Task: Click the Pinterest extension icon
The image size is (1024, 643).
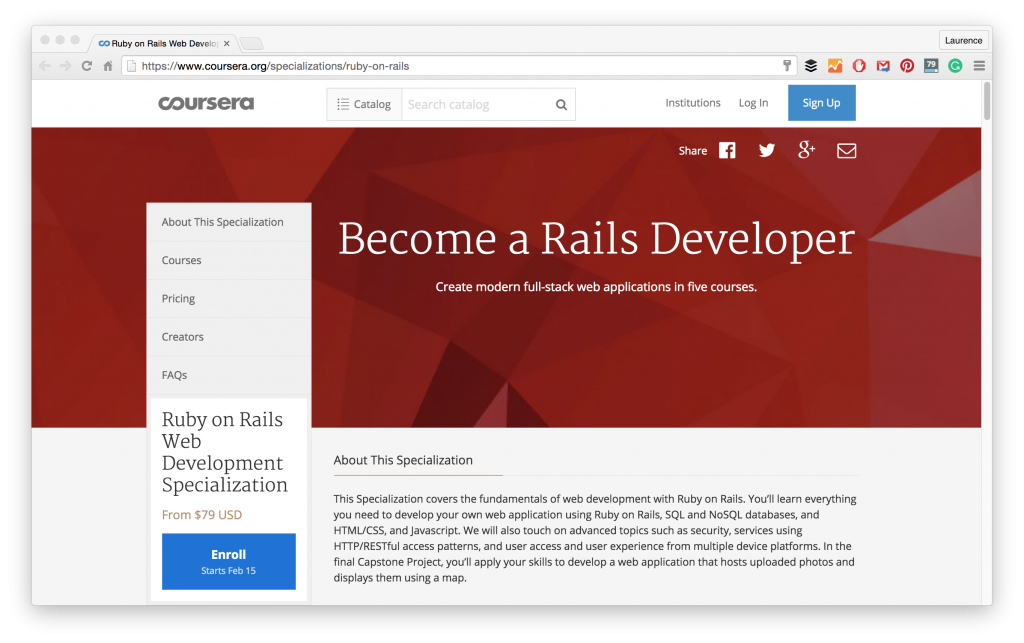Action: click(907, 66)
